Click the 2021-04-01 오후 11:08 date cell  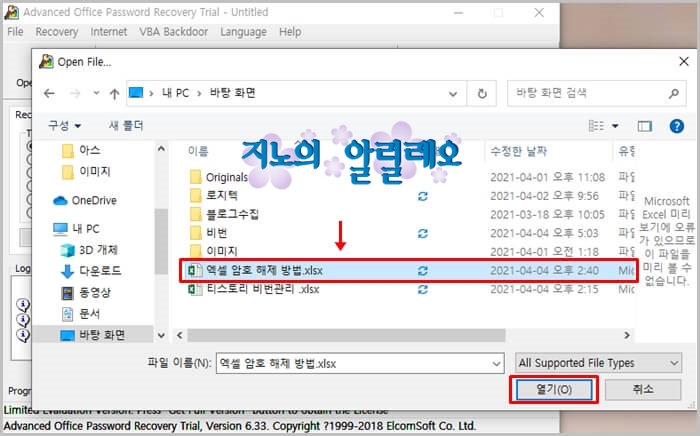547,177
